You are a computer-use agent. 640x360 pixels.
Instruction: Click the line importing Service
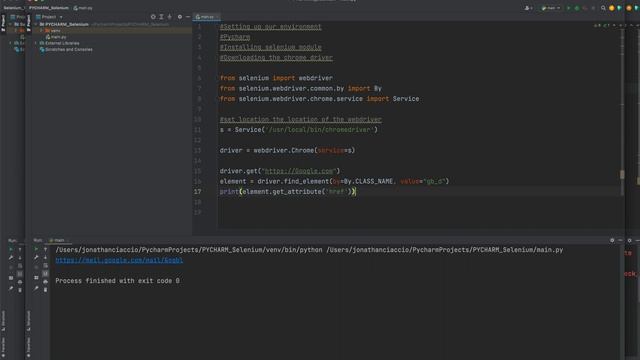319,99
